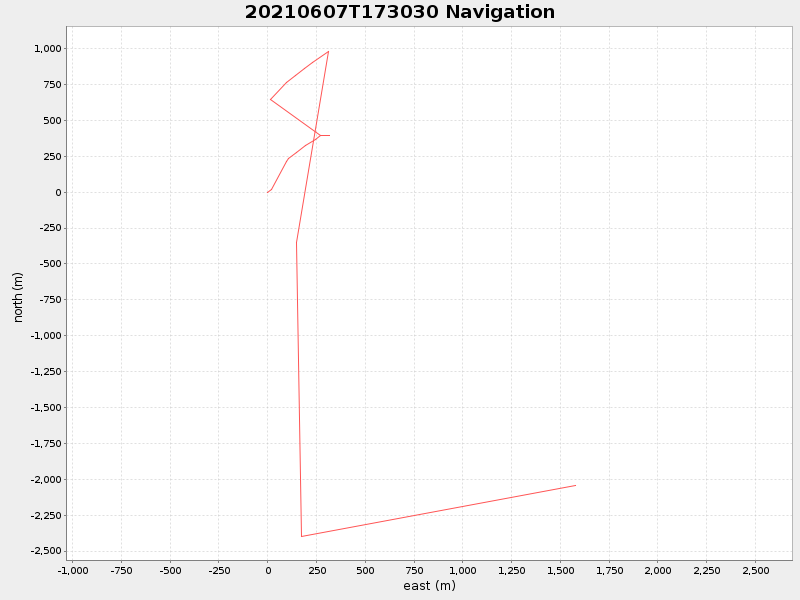Click the 'east (m)' axis label

click(x=429, y=586)
